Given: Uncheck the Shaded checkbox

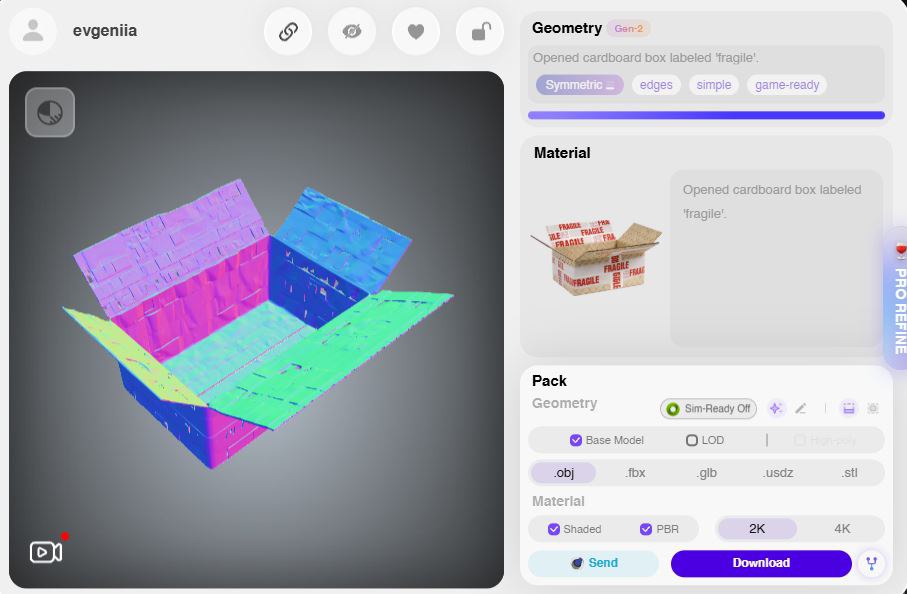Looking at the screenshot, I should pyautogui.click(x=554, y=529).
